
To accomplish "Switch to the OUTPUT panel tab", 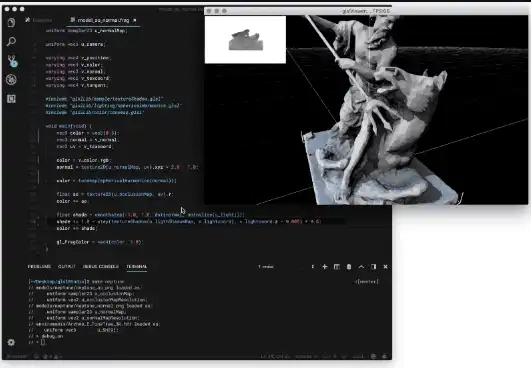I will (67, 266).
